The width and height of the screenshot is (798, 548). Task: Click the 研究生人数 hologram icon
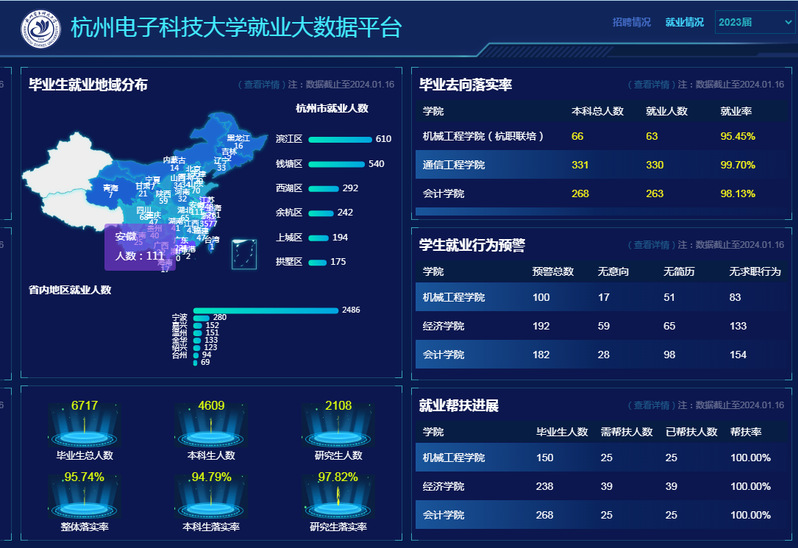[339, 430]
